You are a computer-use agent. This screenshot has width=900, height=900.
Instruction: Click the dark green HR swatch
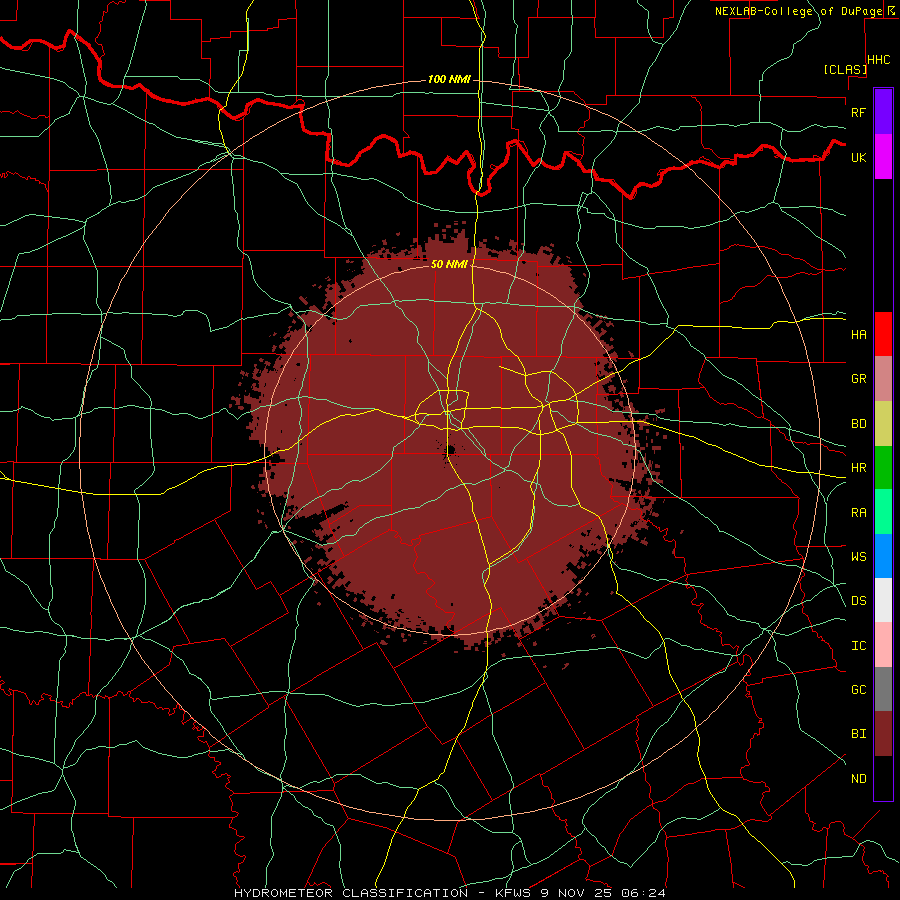pyautogui.click(x=883, y=468)
